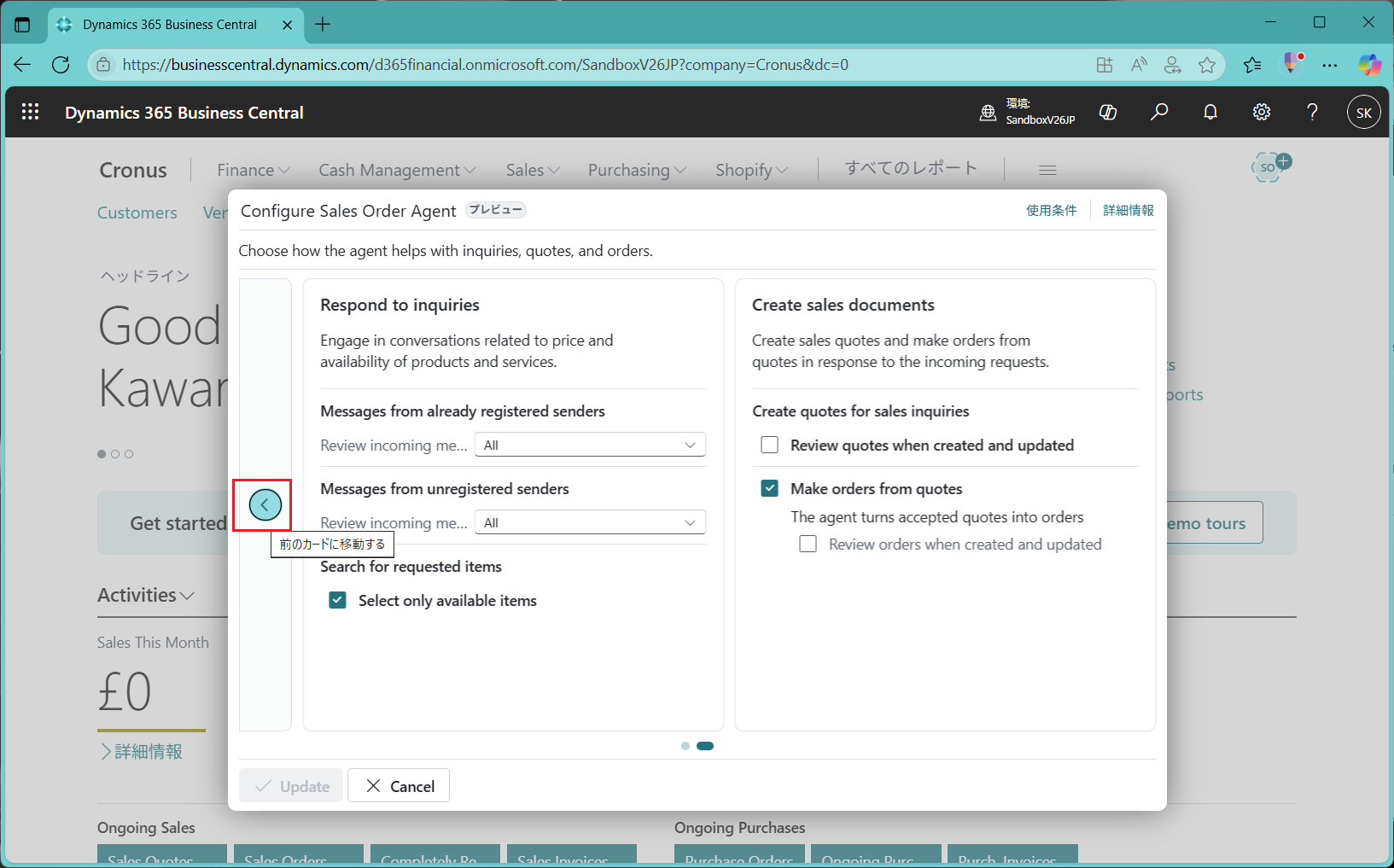Show notifications bell
Viewport: 1394px width, 868px height.
pos(1210,112)
